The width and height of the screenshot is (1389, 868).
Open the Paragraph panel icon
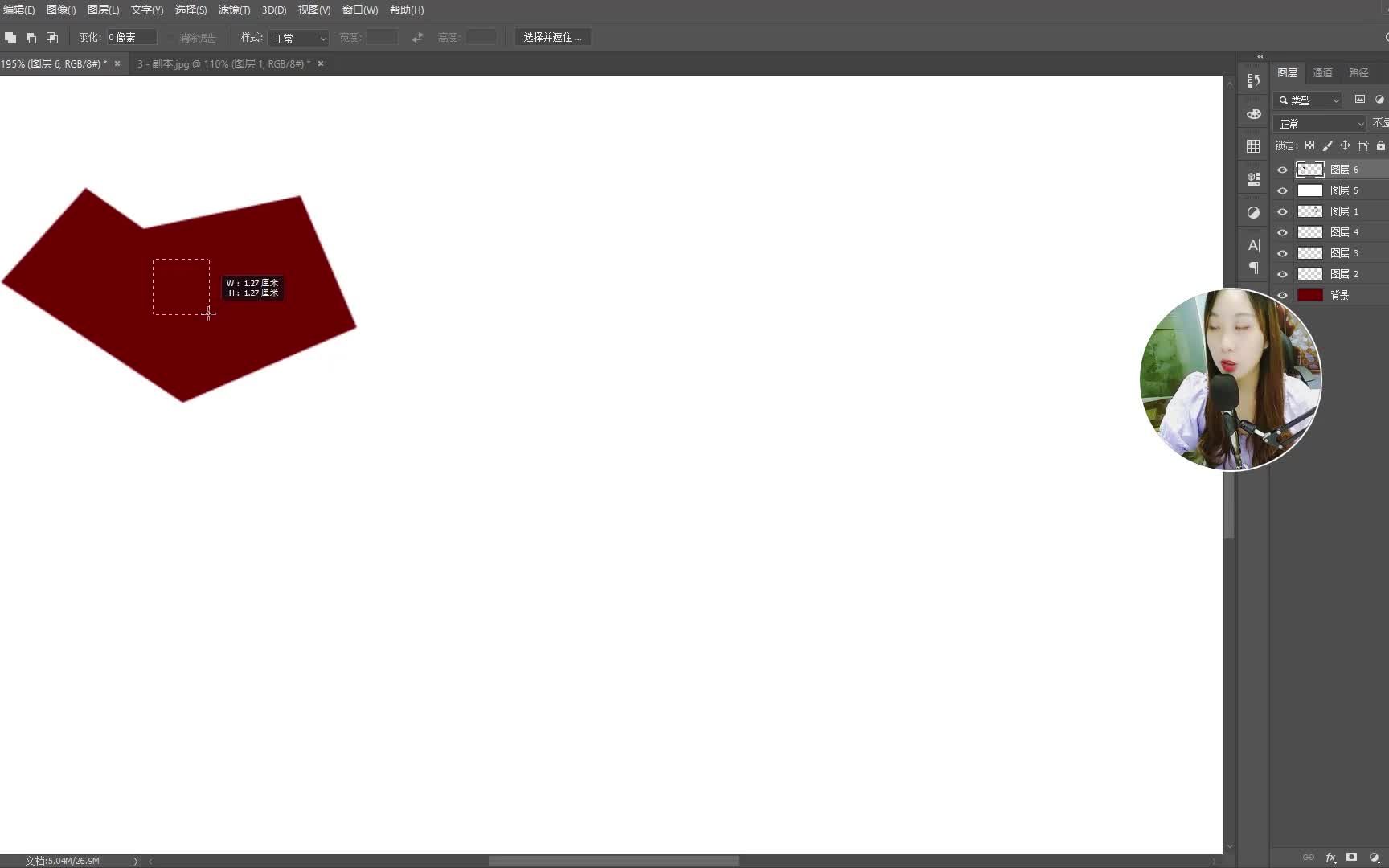coord(1253,267)
